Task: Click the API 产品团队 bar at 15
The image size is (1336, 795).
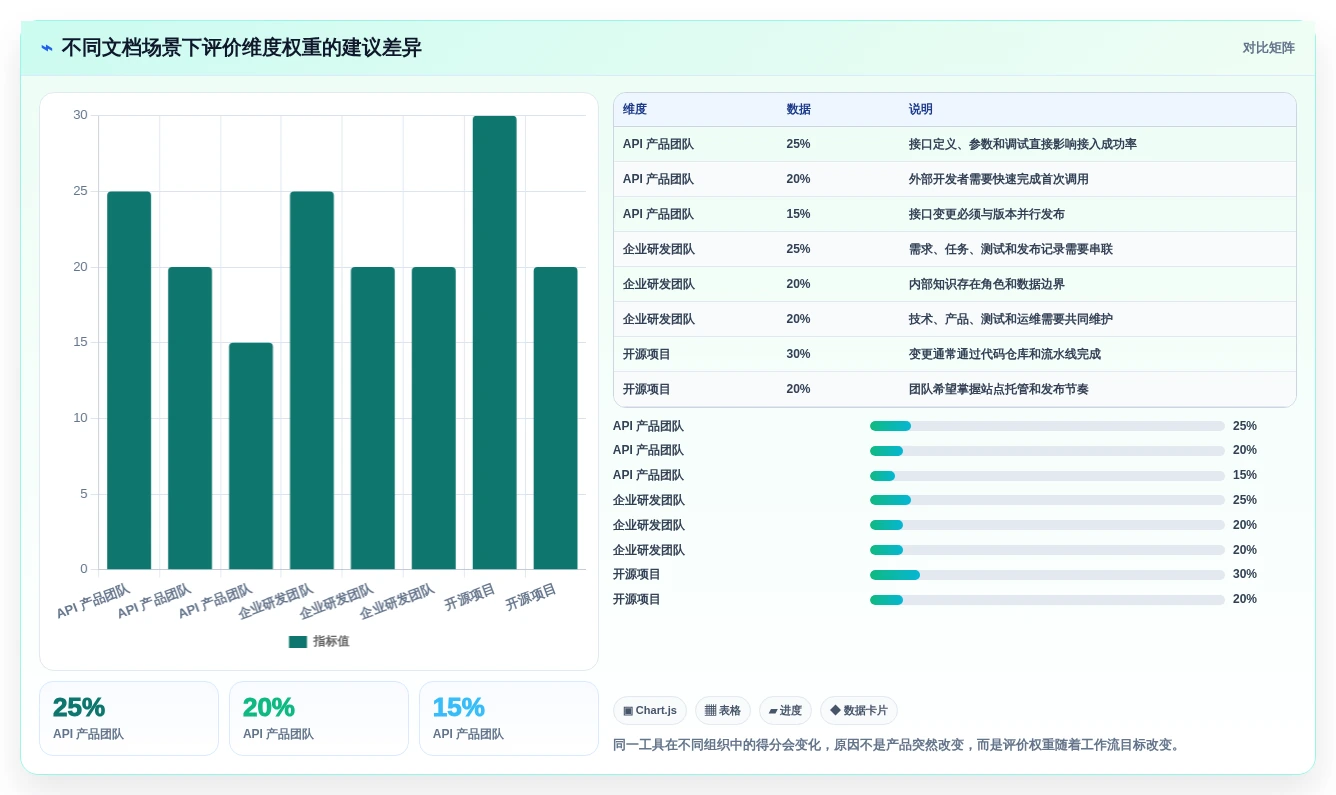Action: click(251, 456)
